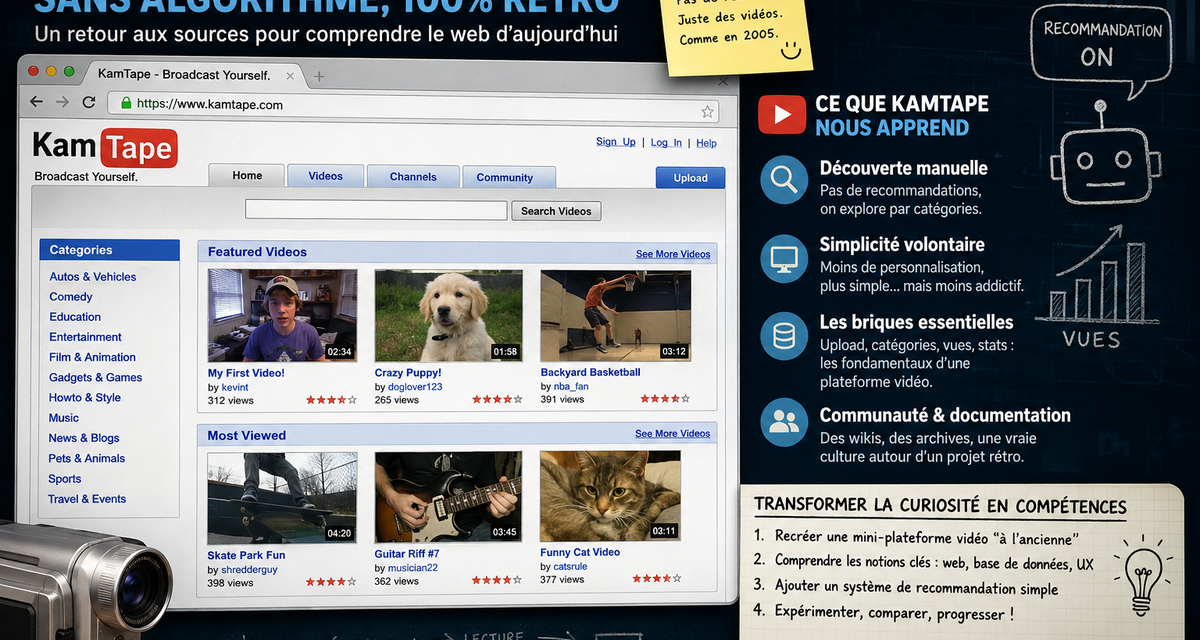Click the Backyard Basketball title link
This screenshot has height=640, width=1200.
click(x=591, y=372)
